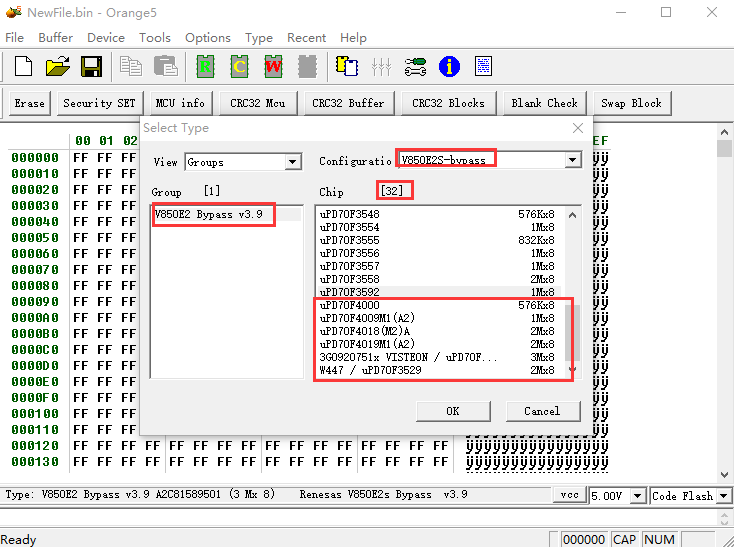The width and height of the screenshot is (734, 547).
Task: Click the vcc button in status bar
Action: pos(570,495)
